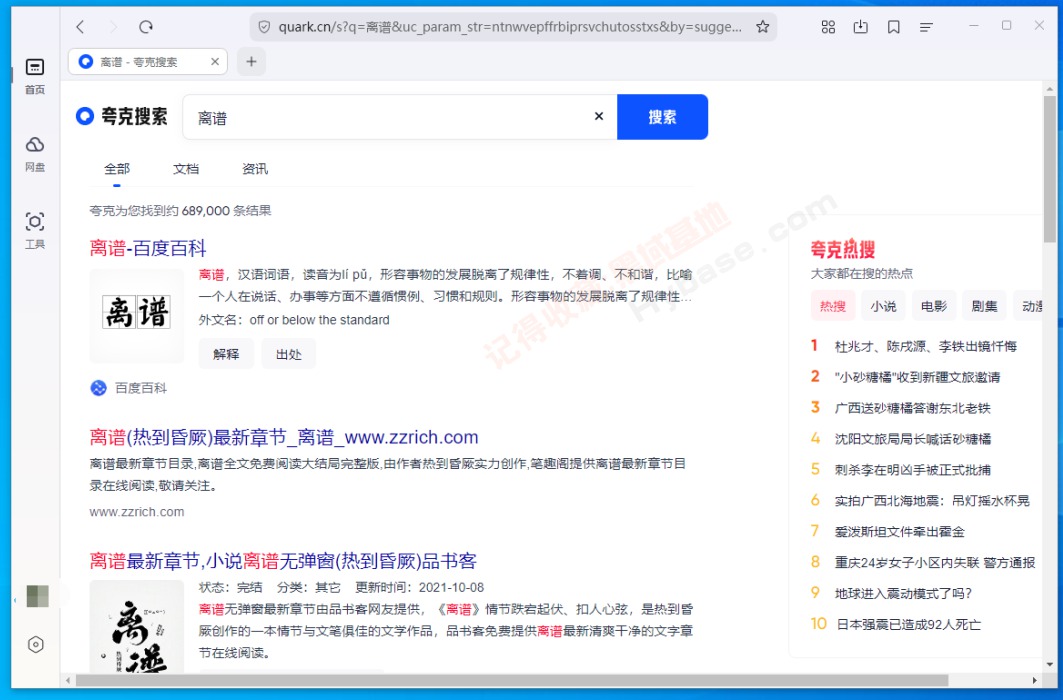Open 首页 in the left sidebar

pos(35,76)
